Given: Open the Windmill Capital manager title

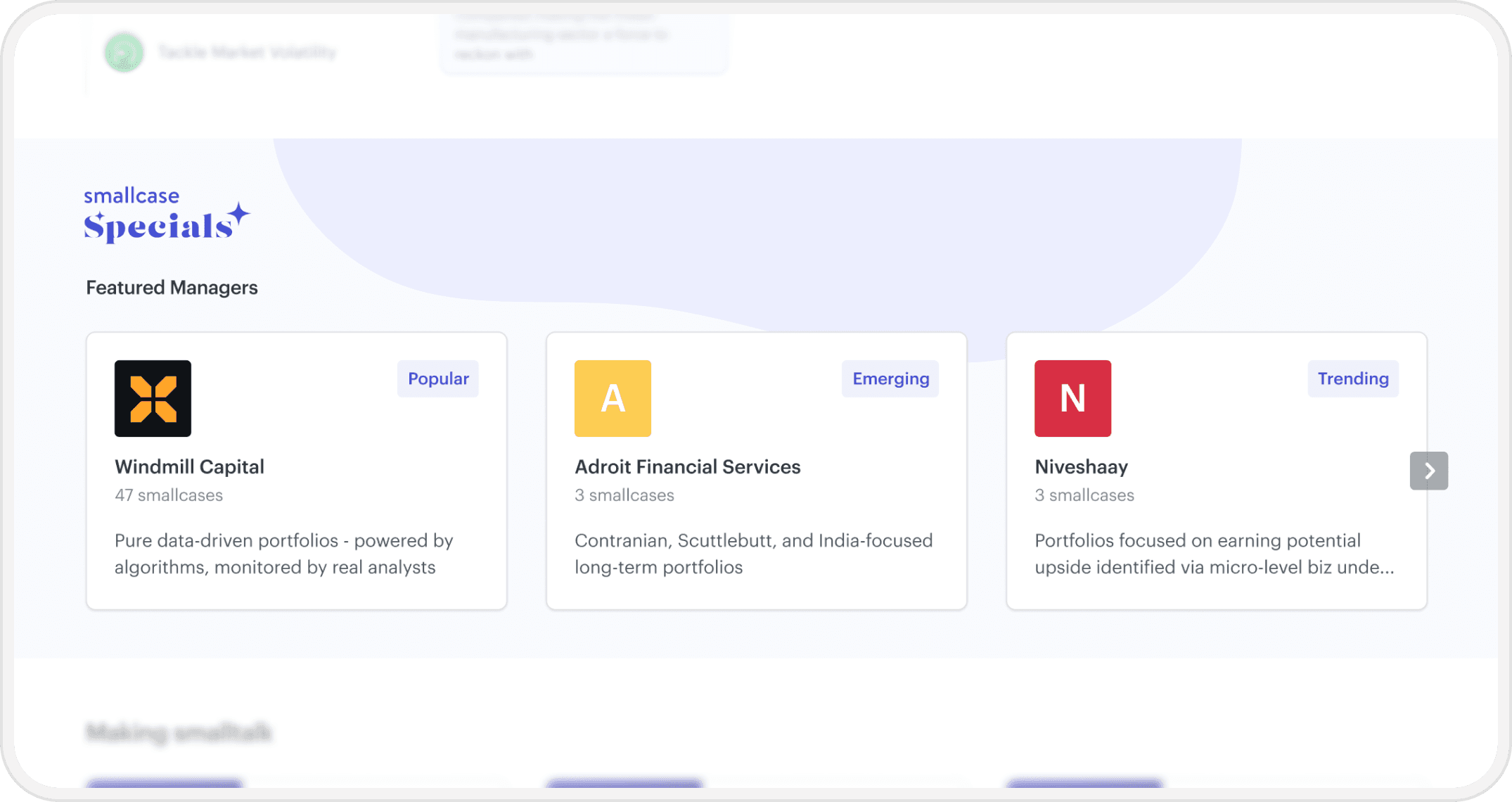Looking at the screenshot, I should click(x=189, y=466).
